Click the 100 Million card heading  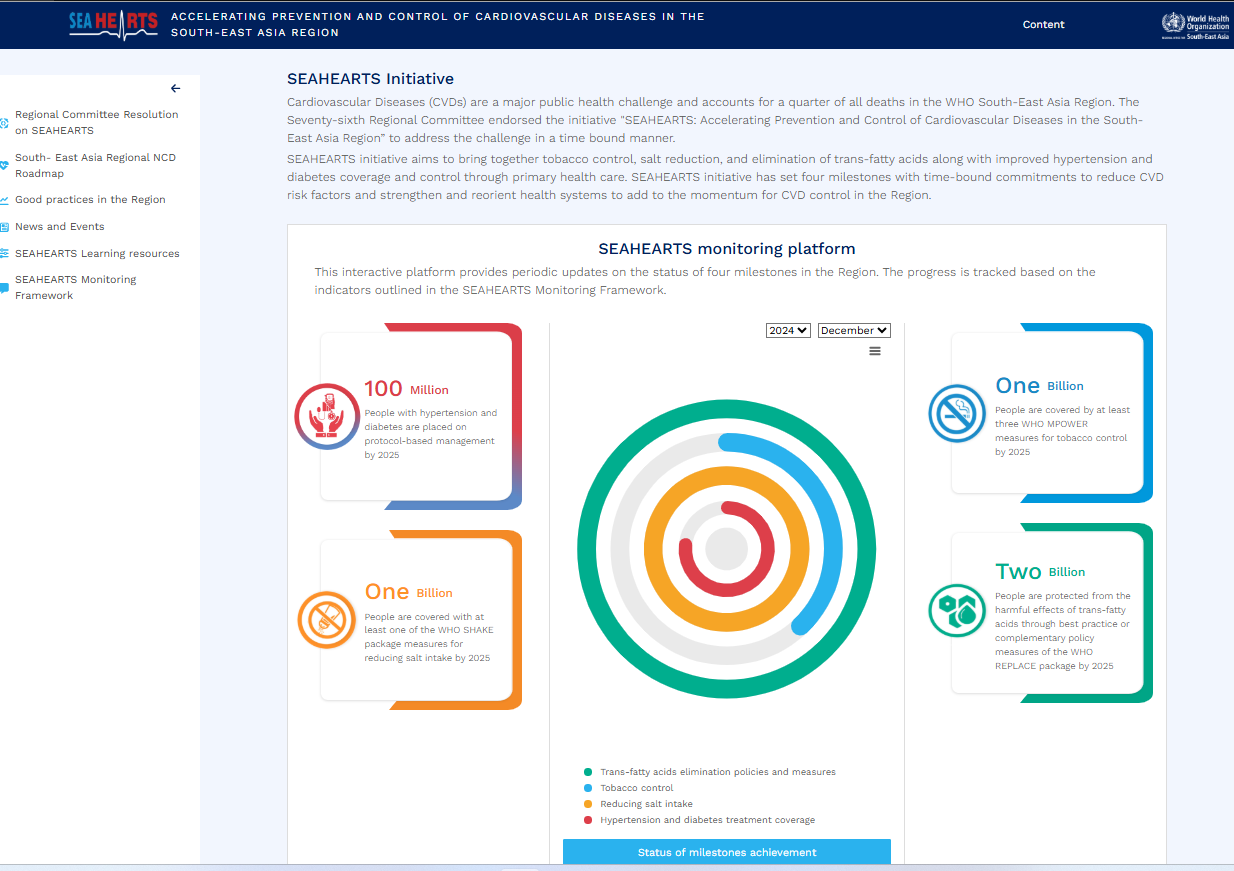coord(406,389)
